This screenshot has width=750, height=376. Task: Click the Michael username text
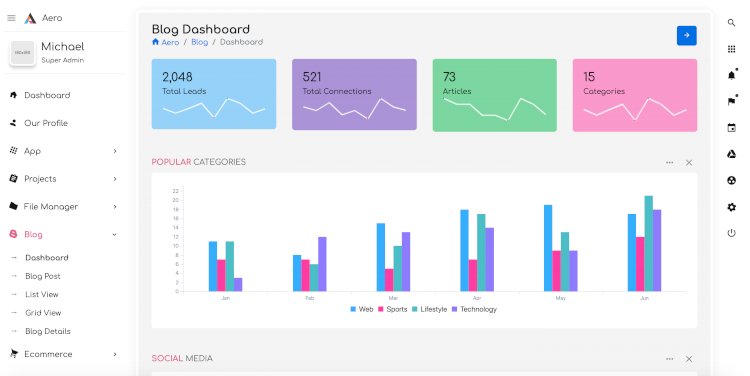tap(63, 46)
